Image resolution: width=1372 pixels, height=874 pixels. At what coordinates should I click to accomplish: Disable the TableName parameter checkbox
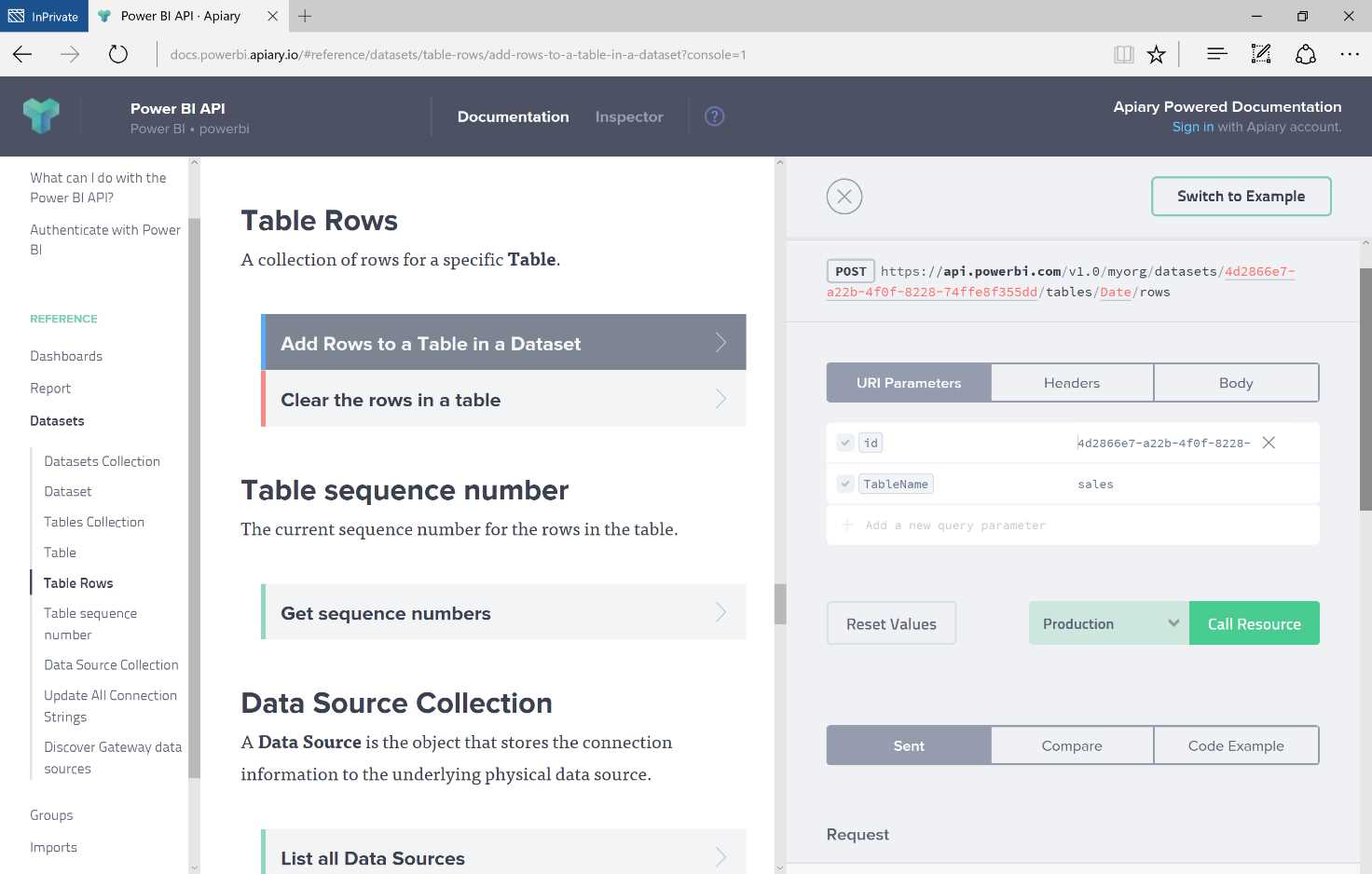pos(845,484)
